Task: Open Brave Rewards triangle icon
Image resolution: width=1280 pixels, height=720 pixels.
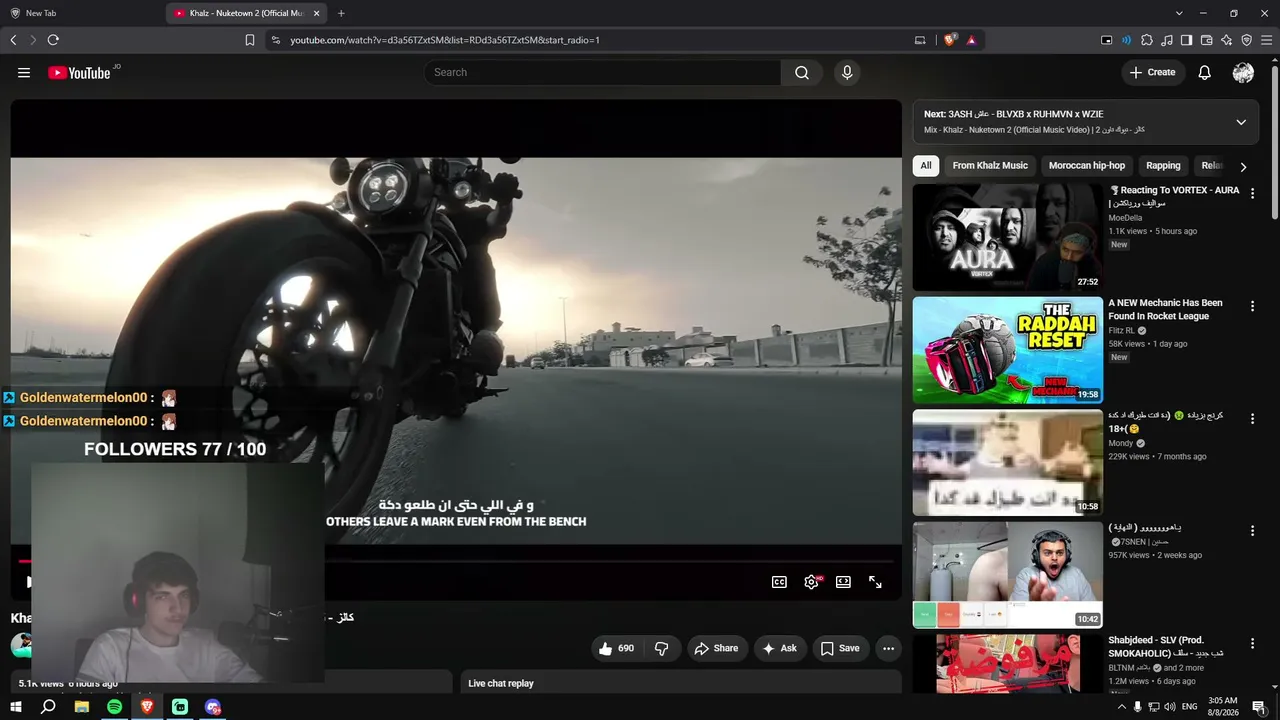Action: coord(971,40)
